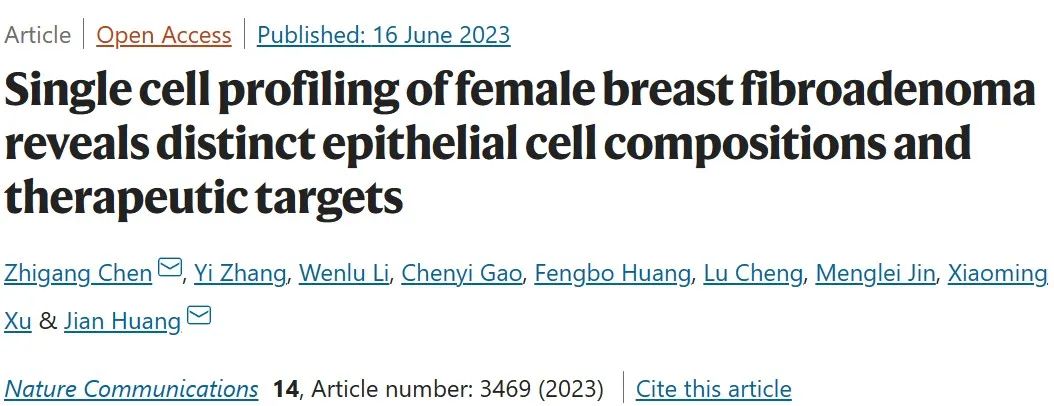
Task: Select author Menglei Jin
Action: point(875,274)
